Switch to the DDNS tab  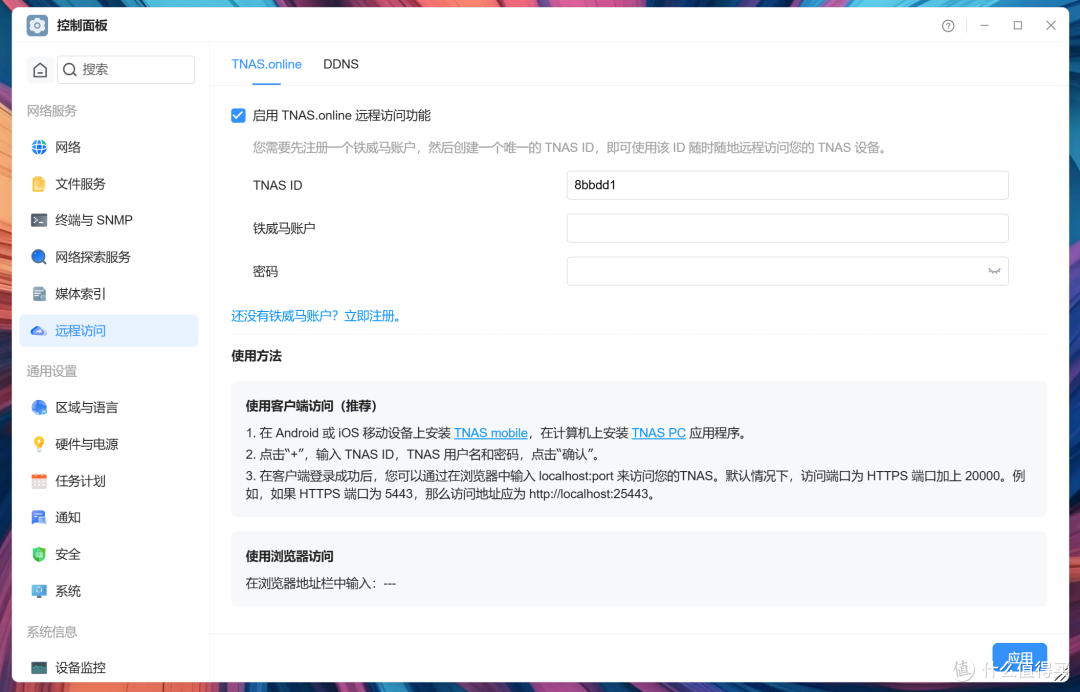[x=341, y=64]
